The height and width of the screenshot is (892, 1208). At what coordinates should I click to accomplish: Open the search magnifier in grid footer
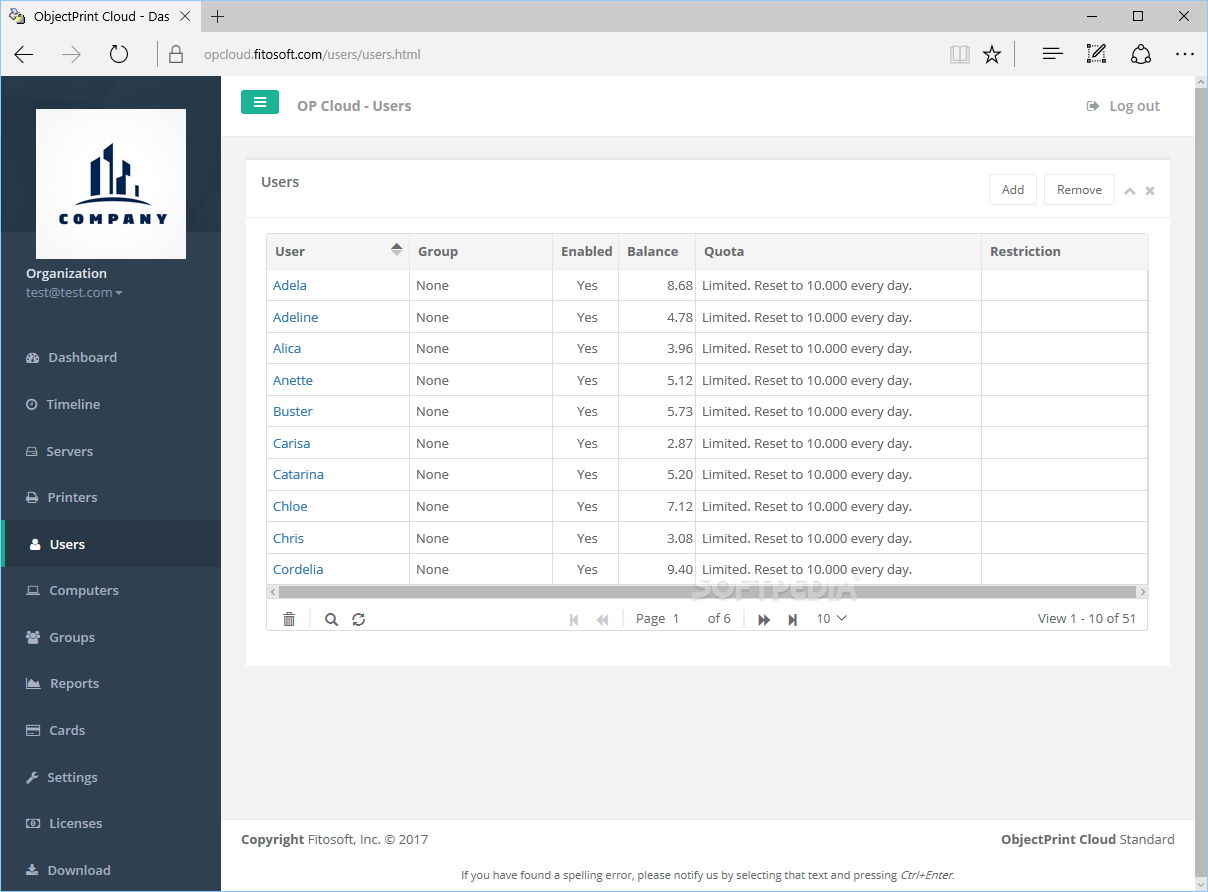(331, 619)
